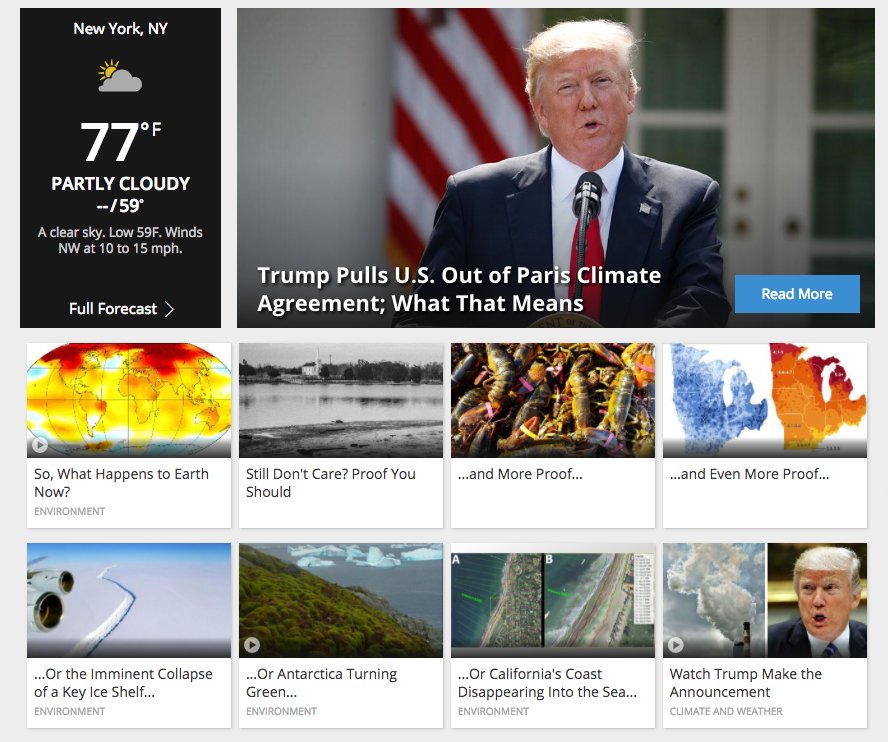Click the 'Climate and Weather' category label

(726, 711)
